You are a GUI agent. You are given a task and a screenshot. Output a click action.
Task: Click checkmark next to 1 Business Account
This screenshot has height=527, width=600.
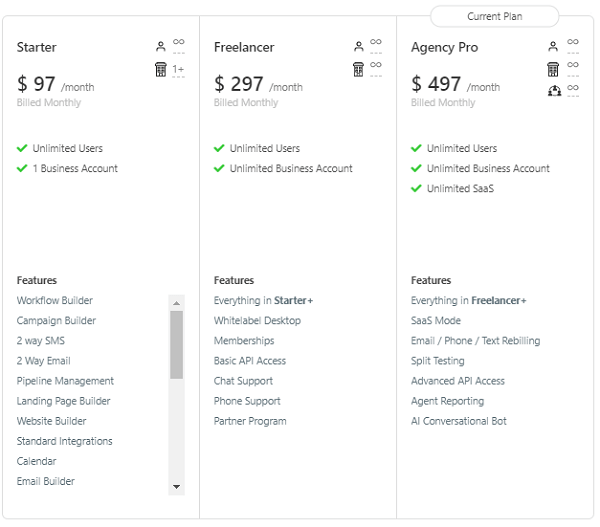click(22, 168)
